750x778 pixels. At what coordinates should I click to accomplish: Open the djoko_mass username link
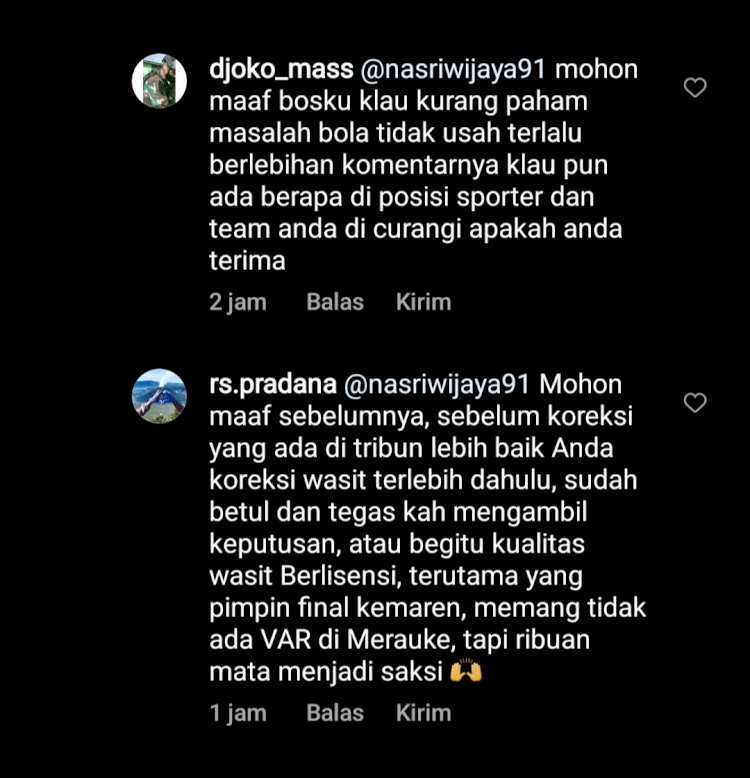[281, 69]
